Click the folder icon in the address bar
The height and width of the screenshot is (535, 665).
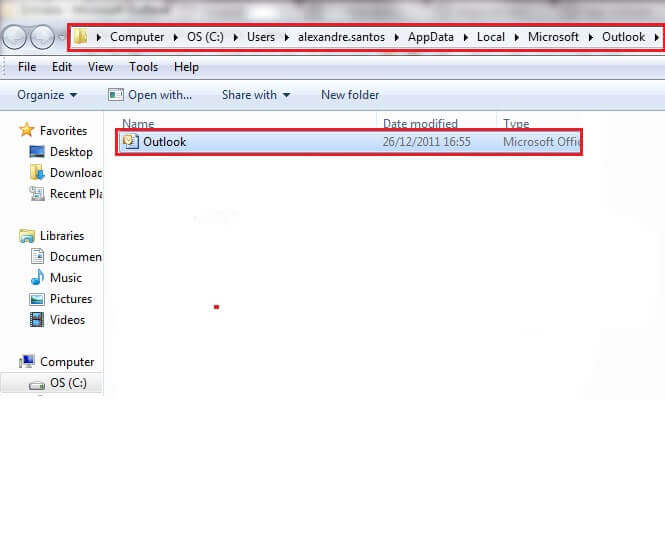click(x=80, y=37)
